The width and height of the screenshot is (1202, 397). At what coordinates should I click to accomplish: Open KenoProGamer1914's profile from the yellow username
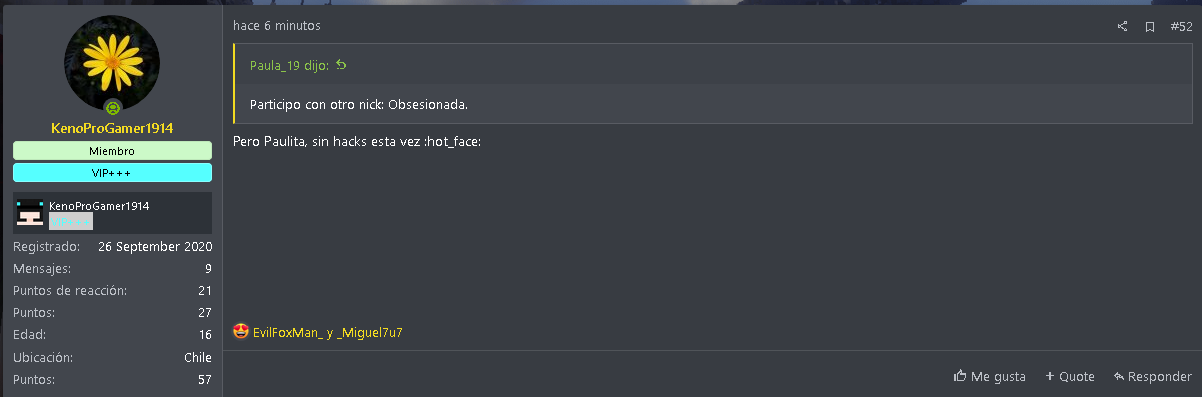(x=112, y=129)
